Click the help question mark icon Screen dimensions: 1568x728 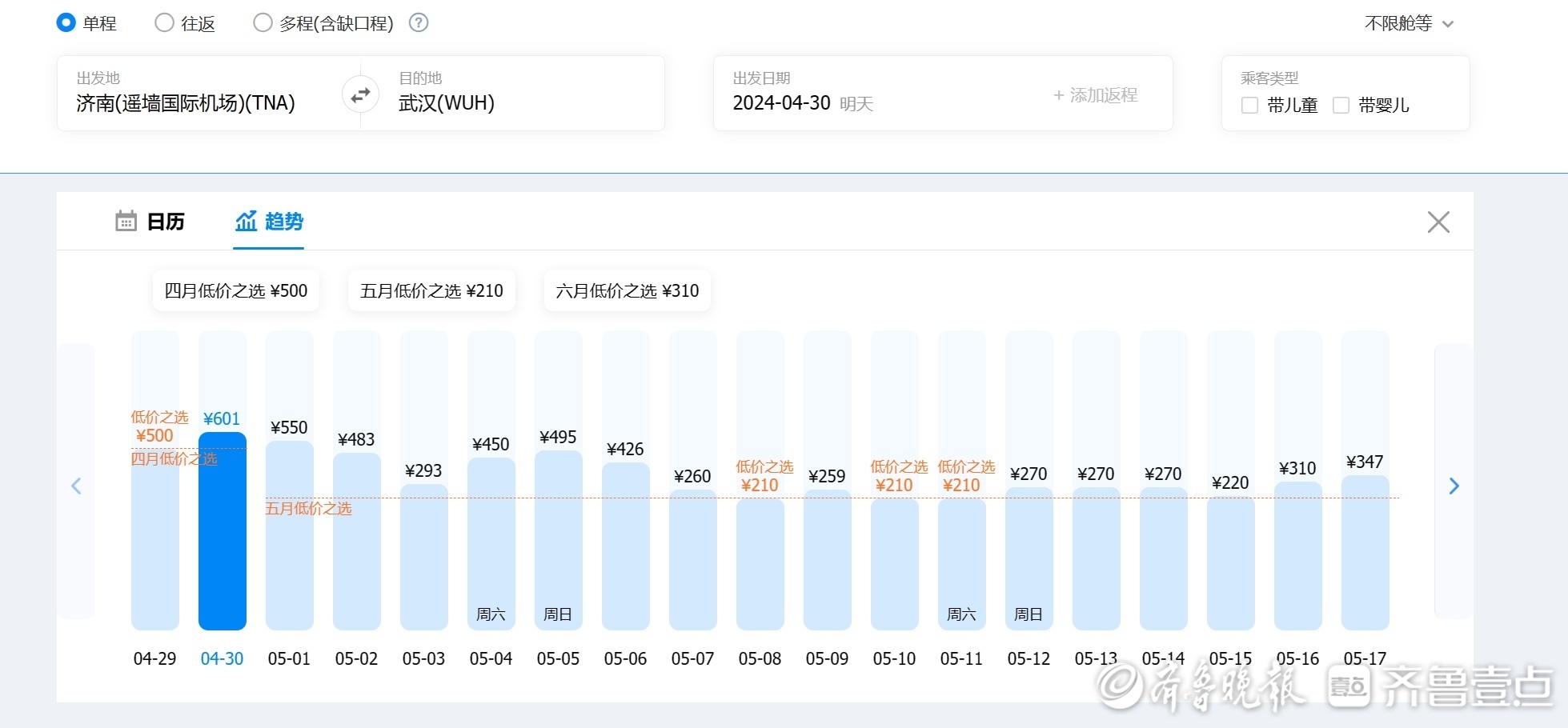[419, 23]
